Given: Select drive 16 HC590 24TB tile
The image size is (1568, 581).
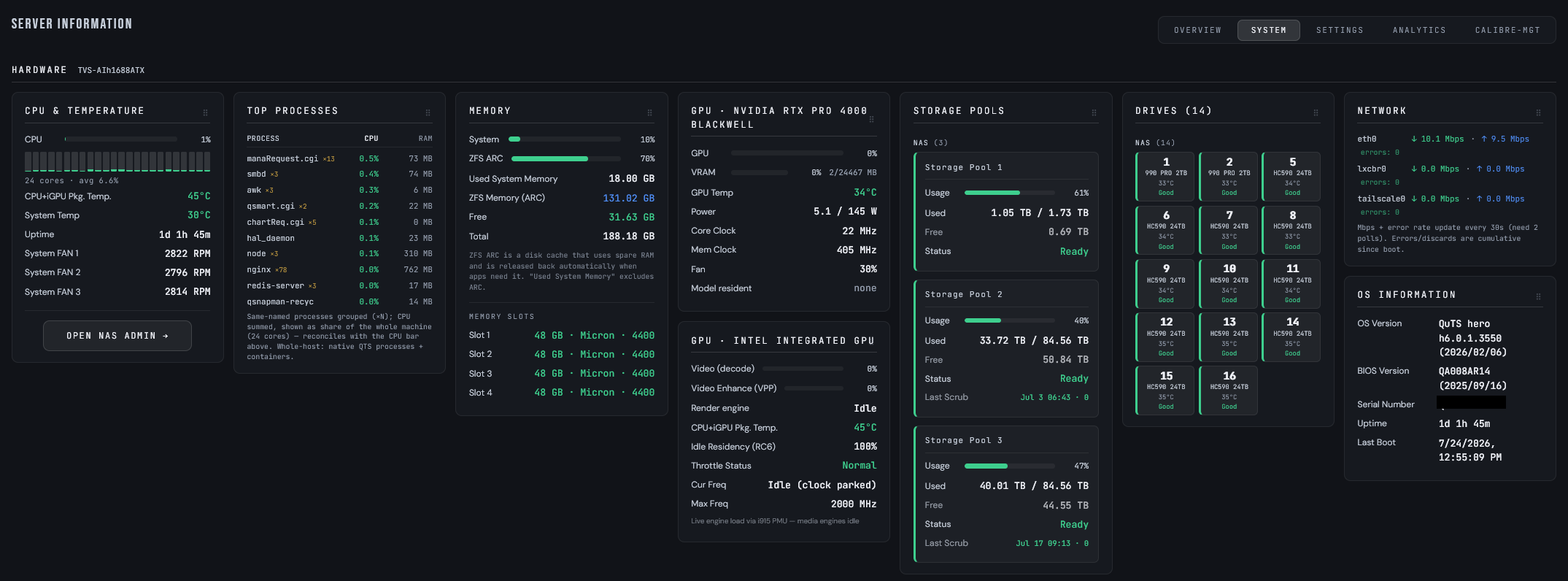Looking at the screenshot, I should [x=1229, y=390].
